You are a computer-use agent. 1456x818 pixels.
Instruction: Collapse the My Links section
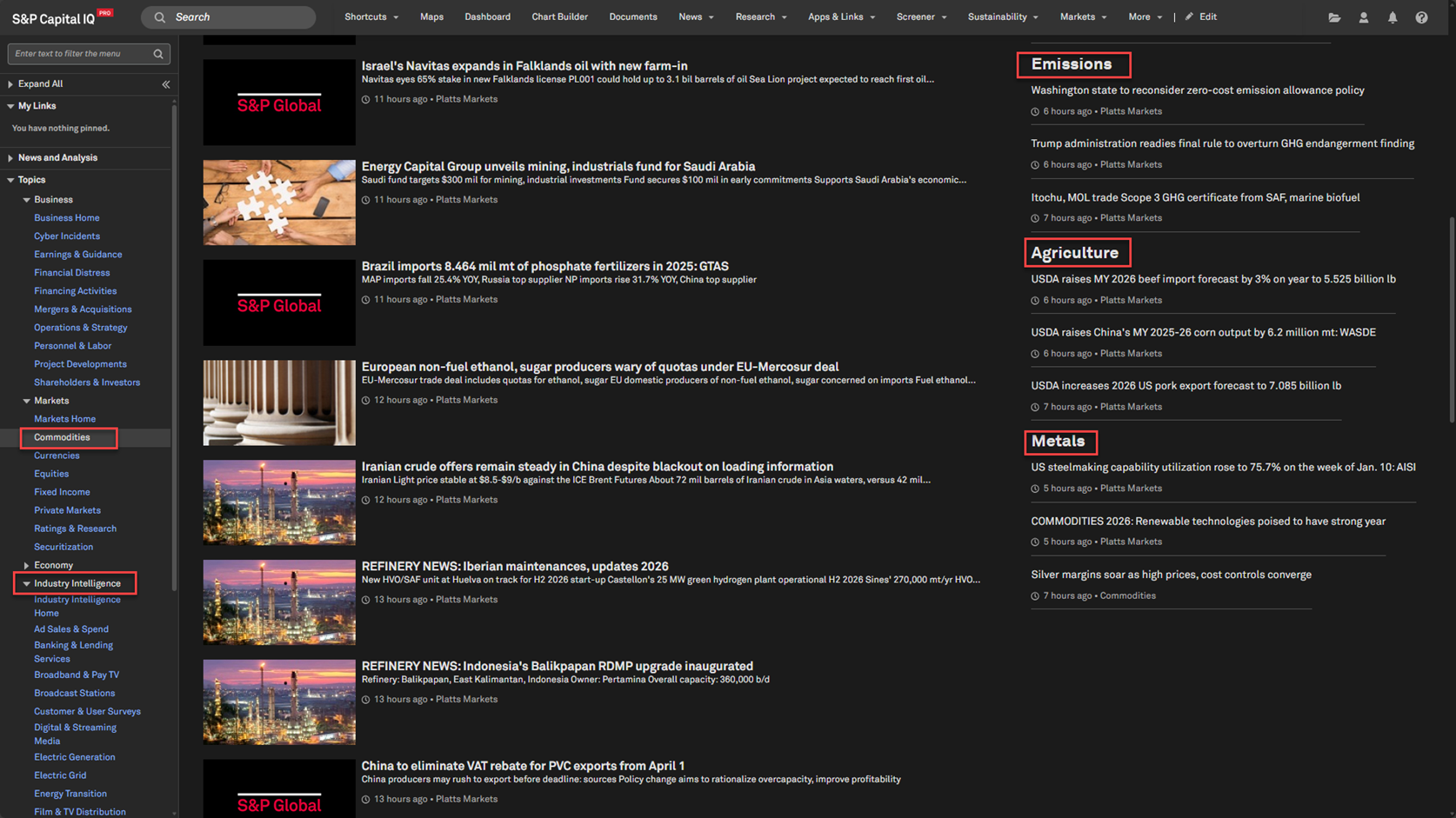click(x=10, y=106)
